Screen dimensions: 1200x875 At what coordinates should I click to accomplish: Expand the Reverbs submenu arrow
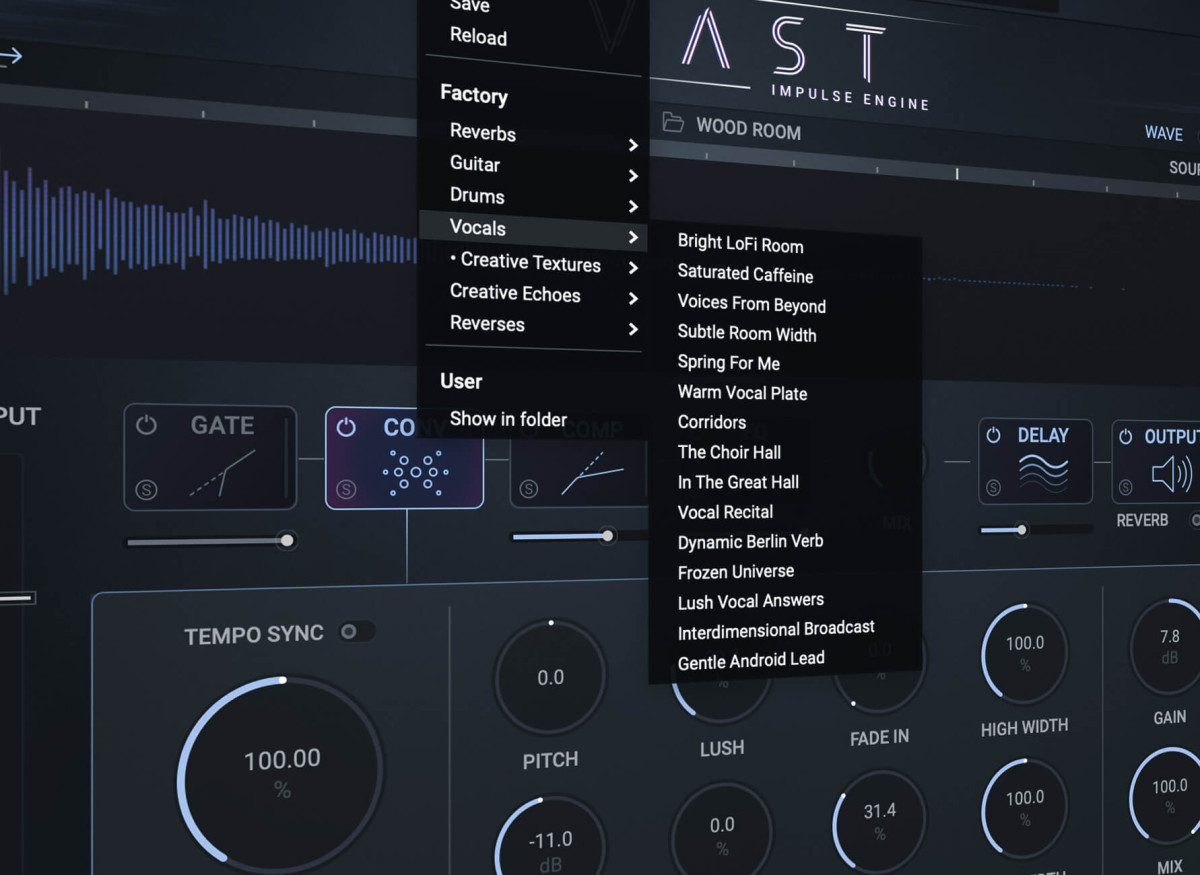633,146
